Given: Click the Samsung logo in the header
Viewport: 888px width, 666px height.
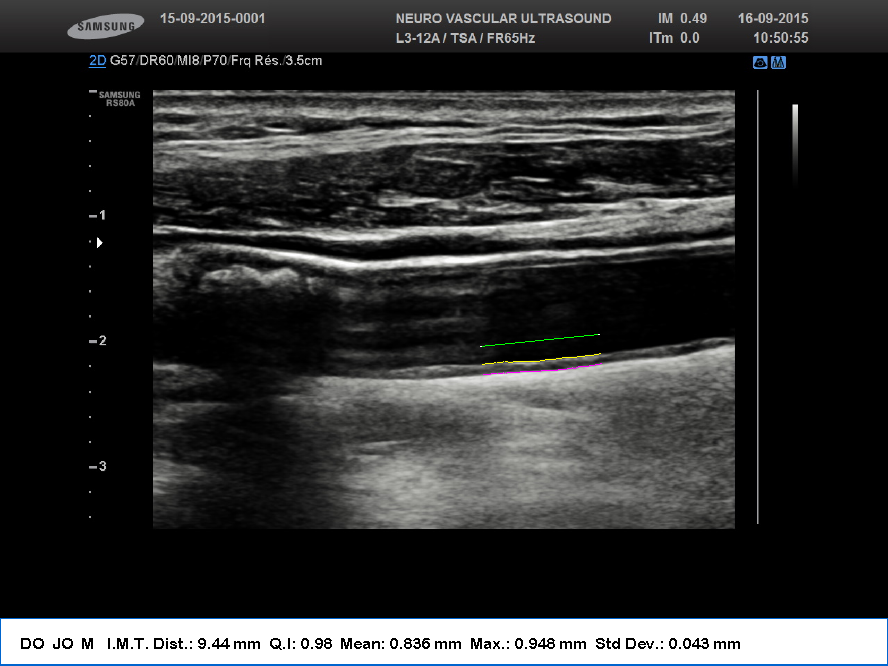Looking at the screenshot, I should tap(104, 28).
